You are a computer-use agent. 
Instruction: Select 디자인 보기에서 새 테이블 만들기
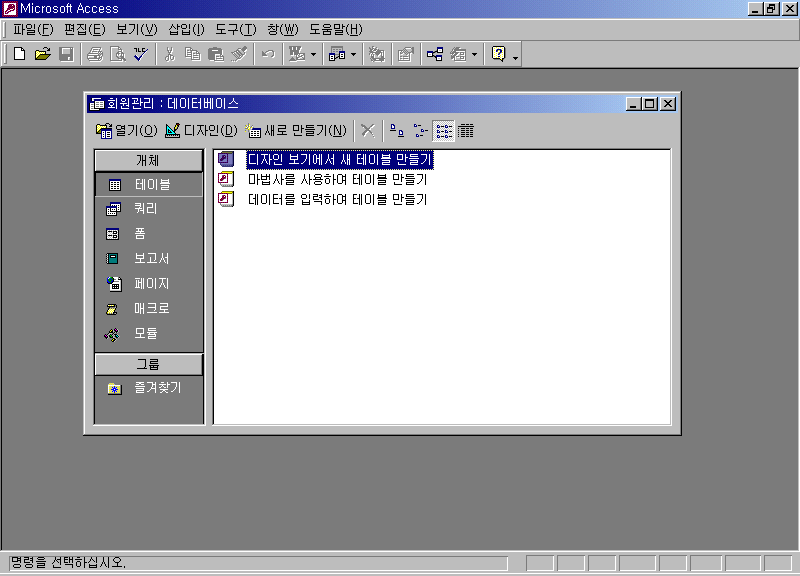(340, 160)
